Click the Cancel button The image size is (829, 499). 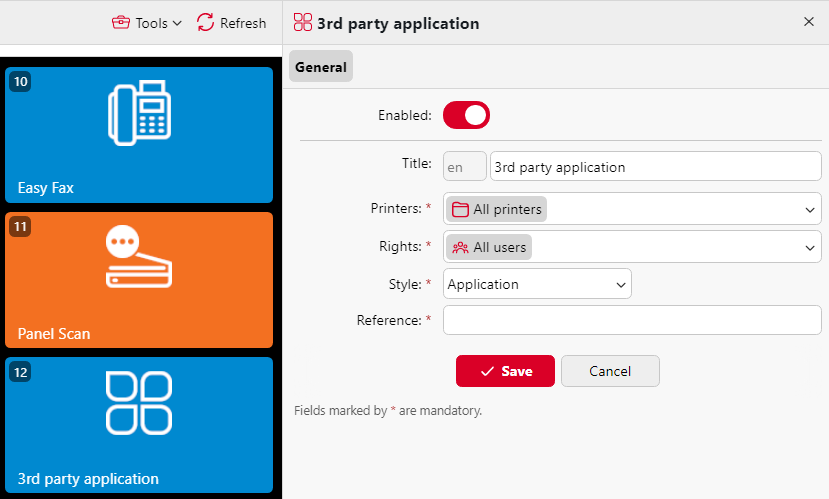[x=610, y=371]
